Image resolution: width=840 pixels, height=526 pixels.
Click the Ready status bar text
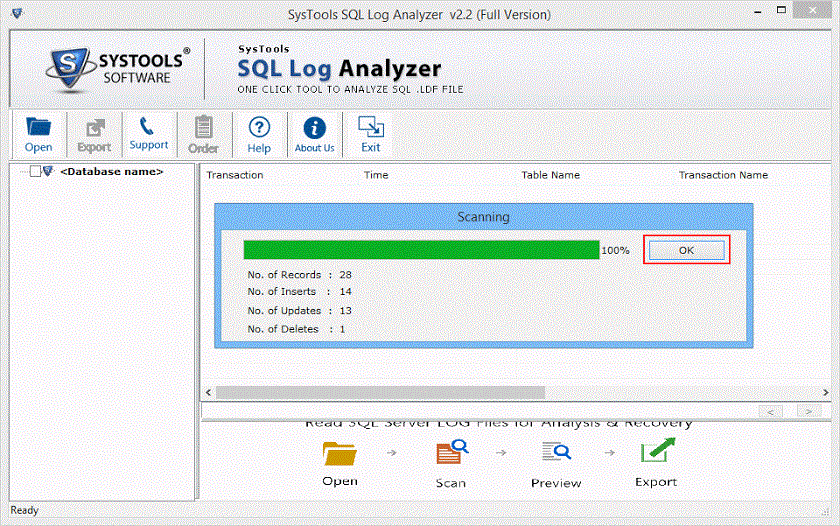pos(25,510)
